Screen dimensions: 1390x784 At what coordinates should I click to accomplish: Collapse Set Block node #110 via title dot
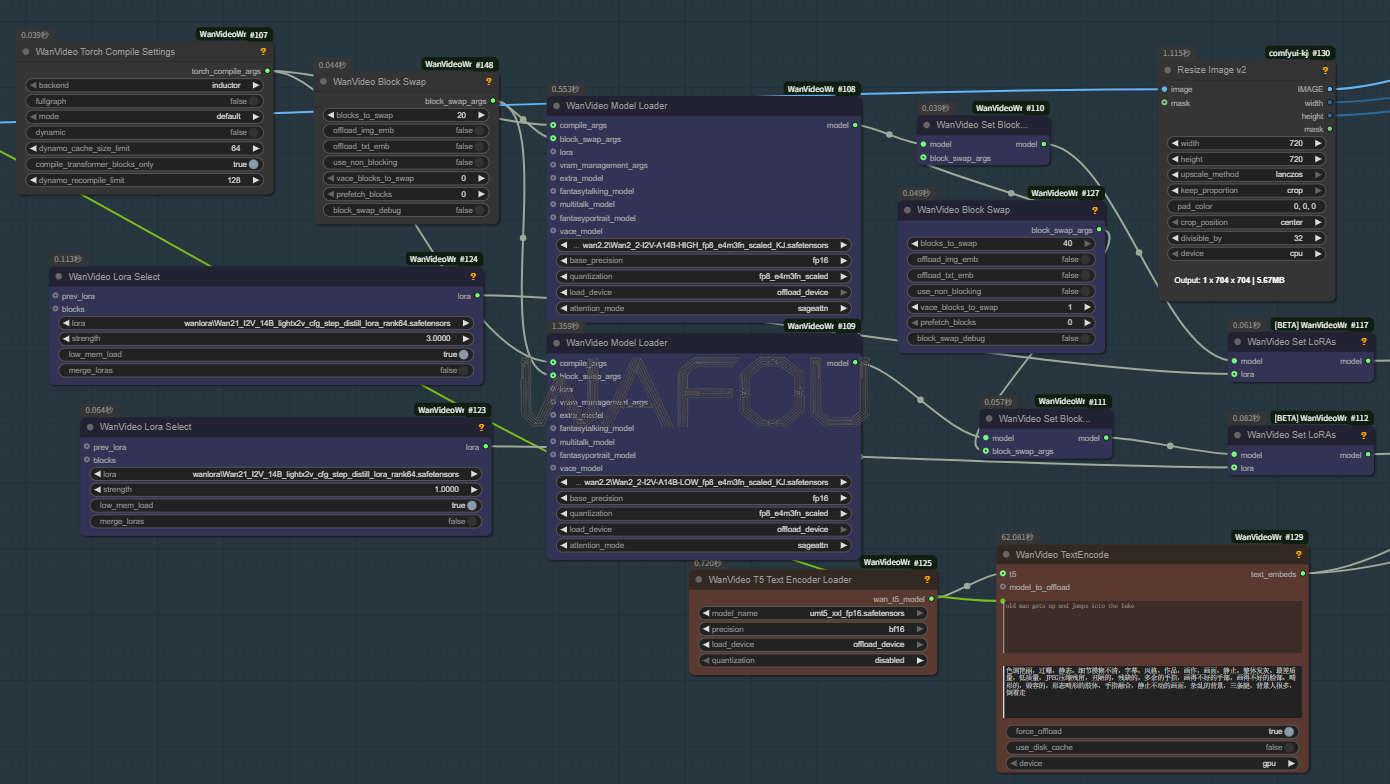(x=926, y=125)
